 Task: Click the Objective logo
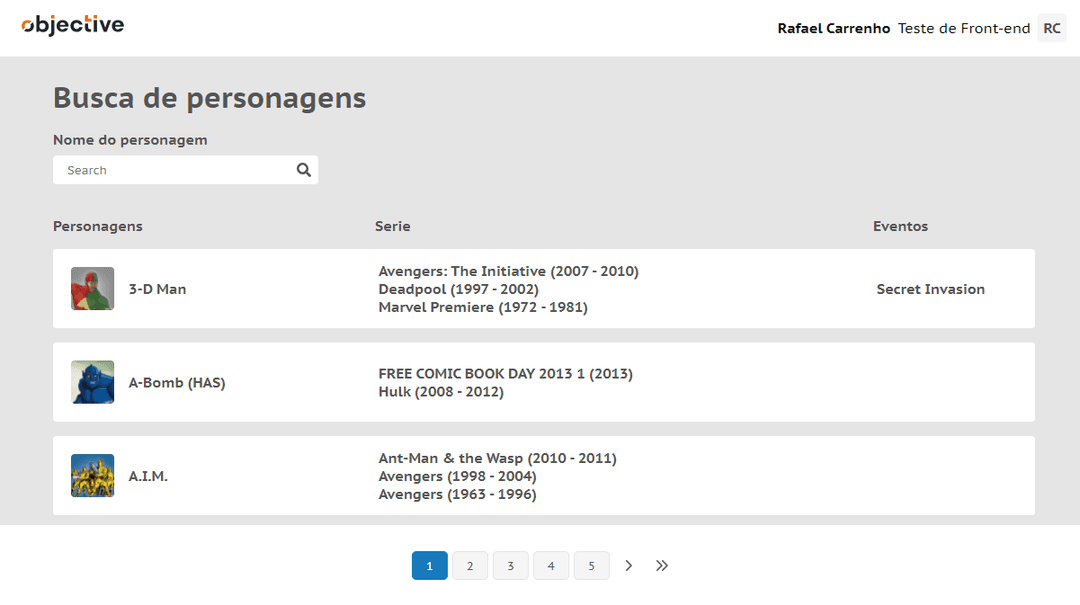pos(72,25)
